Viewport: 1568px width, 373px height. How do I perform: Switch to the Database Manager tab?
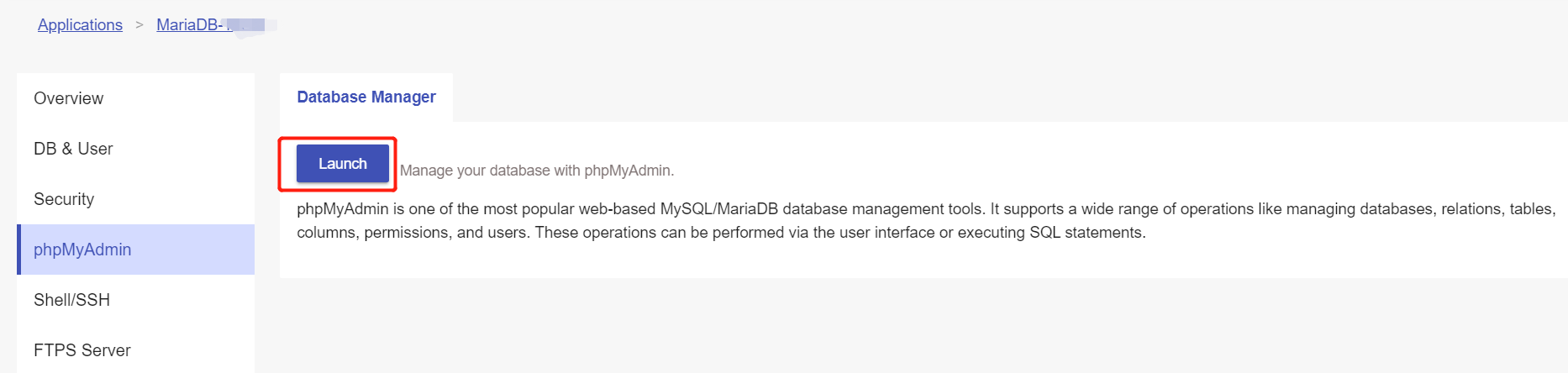point(366,97)
